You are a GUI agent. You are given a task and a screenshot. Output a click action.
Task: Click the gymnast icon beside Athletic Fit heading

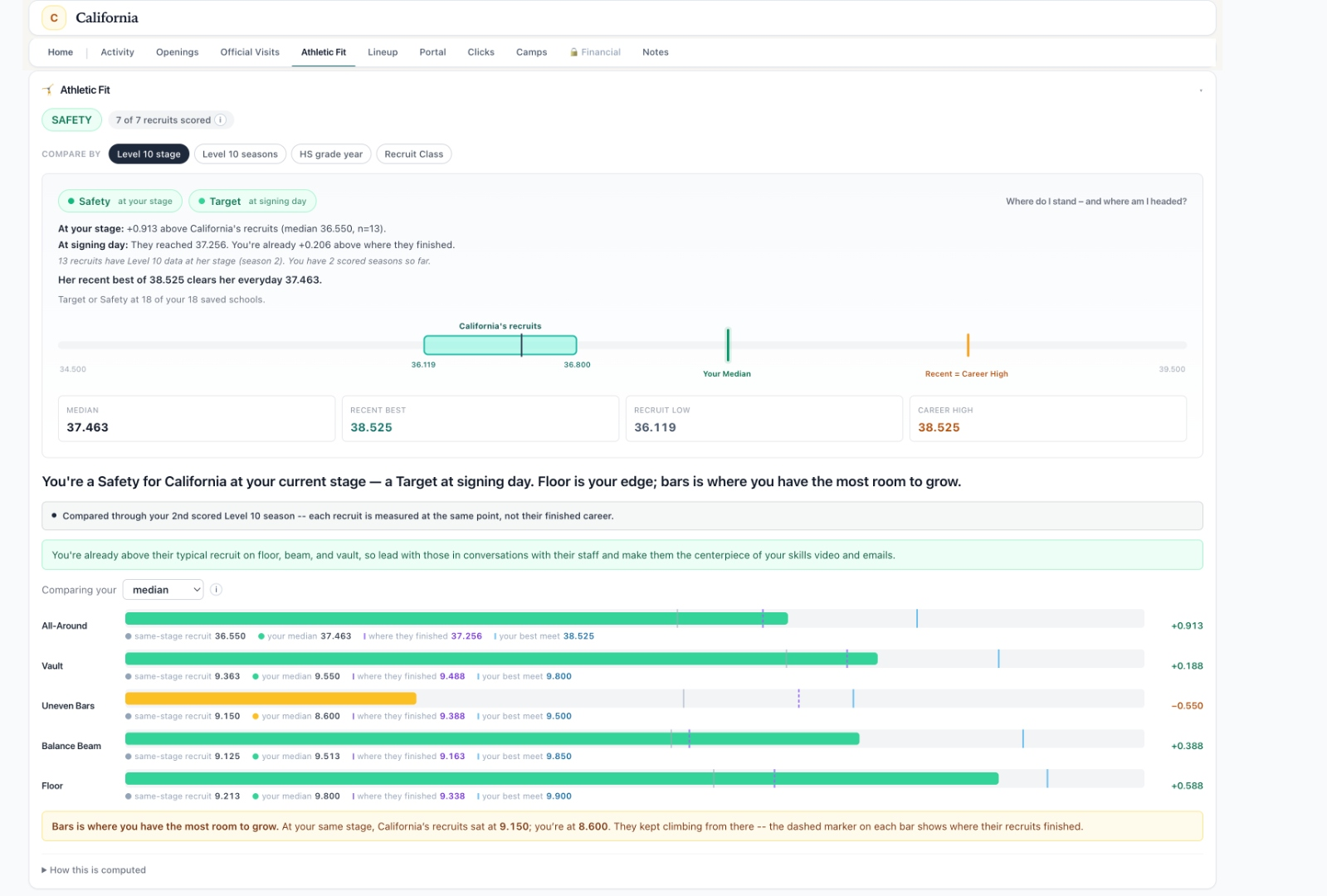[48, 90]
